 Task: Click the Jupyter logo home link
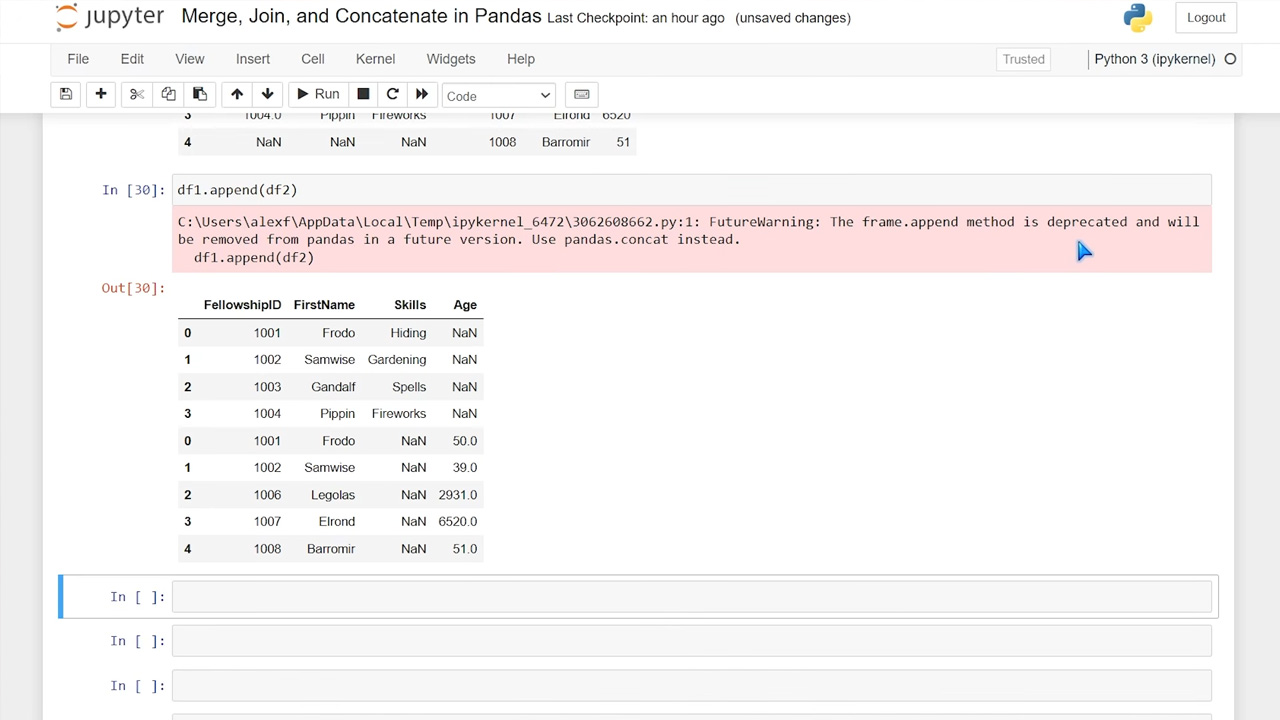point(110,17)
